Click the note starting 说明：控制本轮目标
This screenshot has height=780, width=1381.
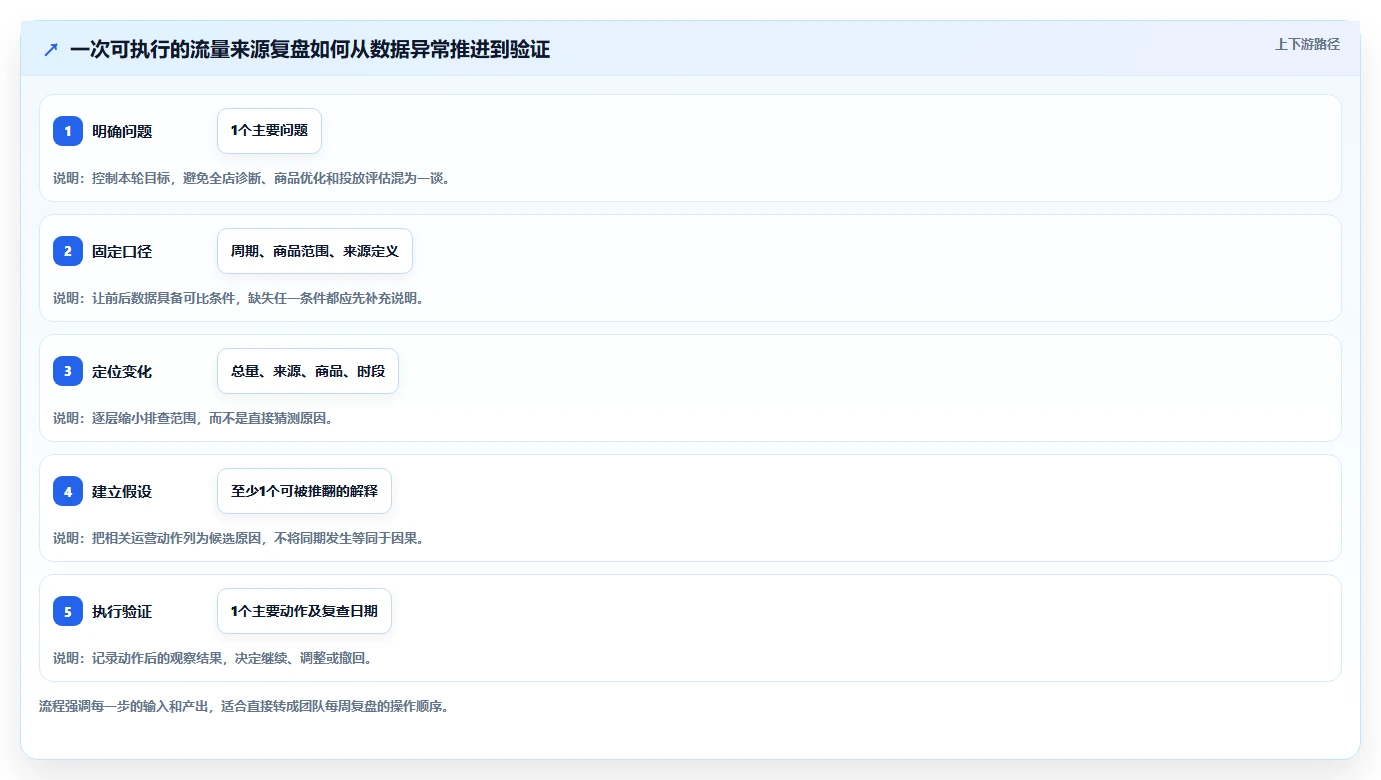tap(252, 178)
